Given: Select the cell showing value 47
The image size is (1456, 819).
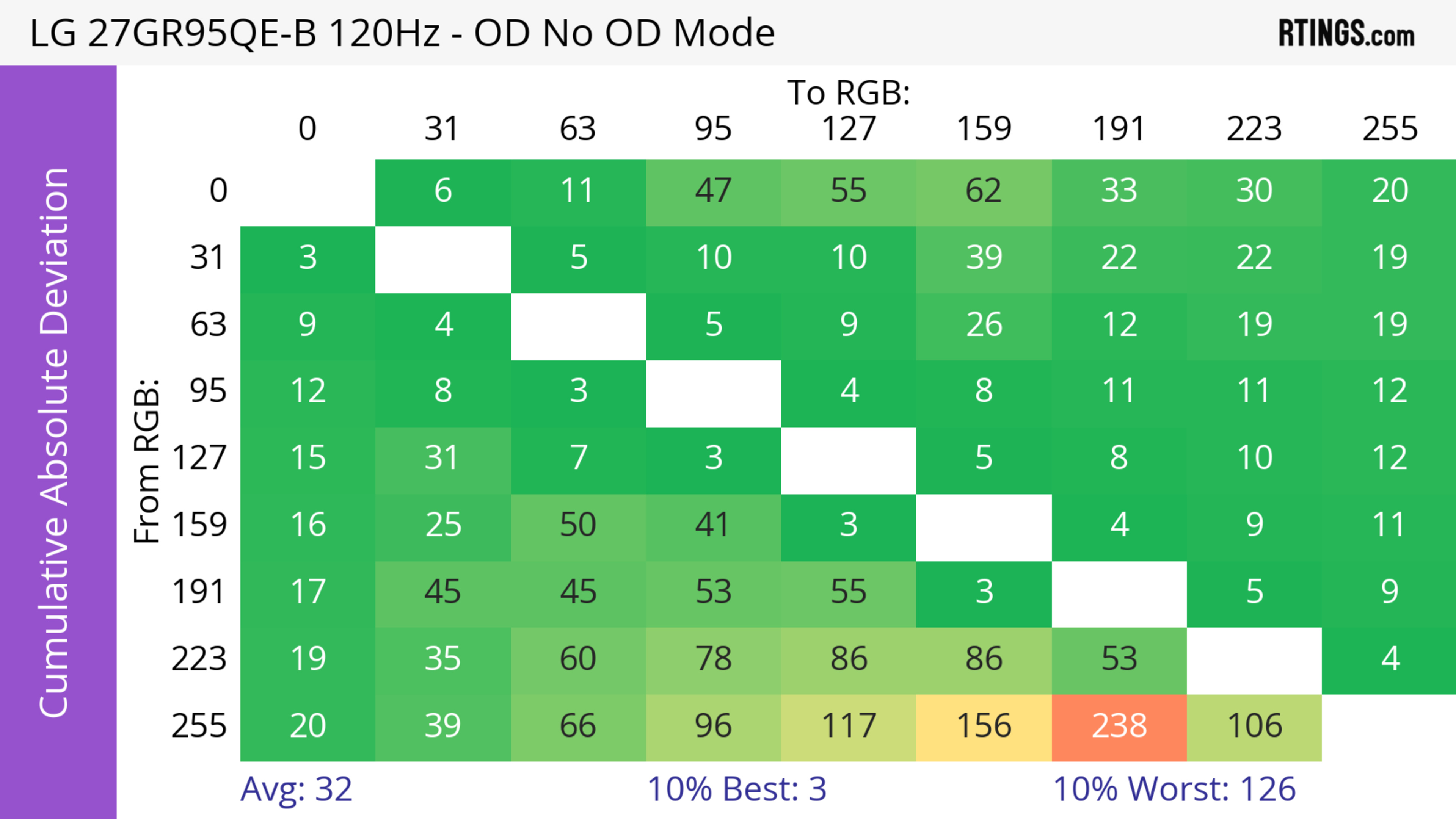Looking at the screenshot, I should click(x=713, y=191).
